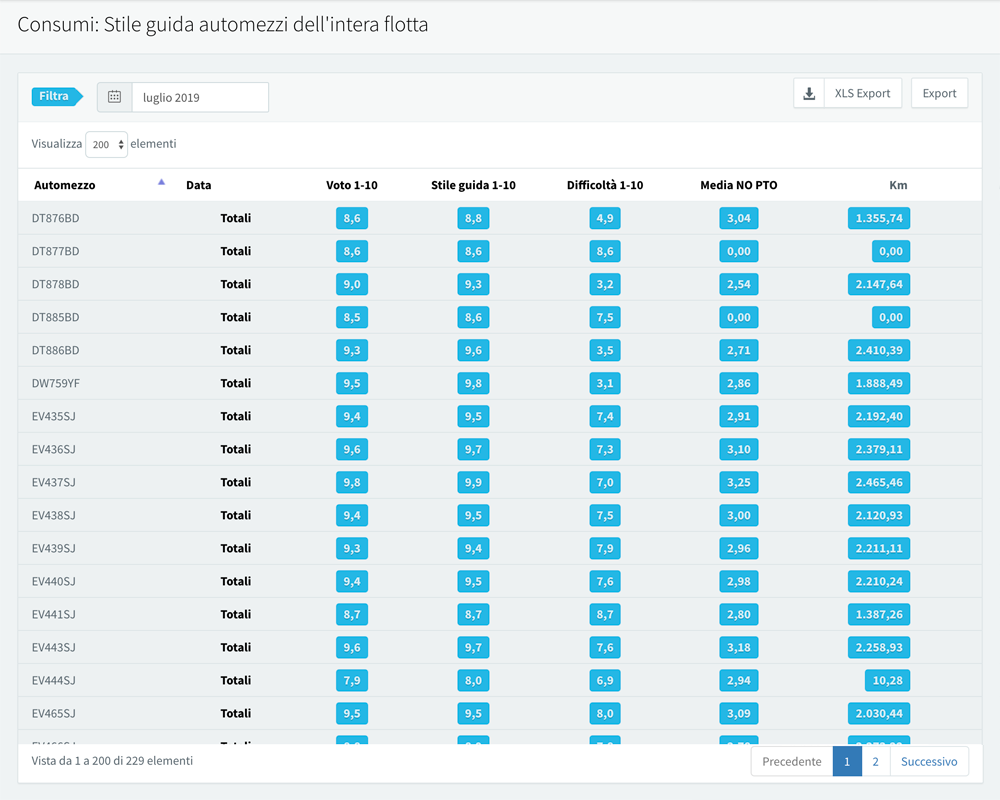Sort by Voto 1-10 column header

coord(352,185)
